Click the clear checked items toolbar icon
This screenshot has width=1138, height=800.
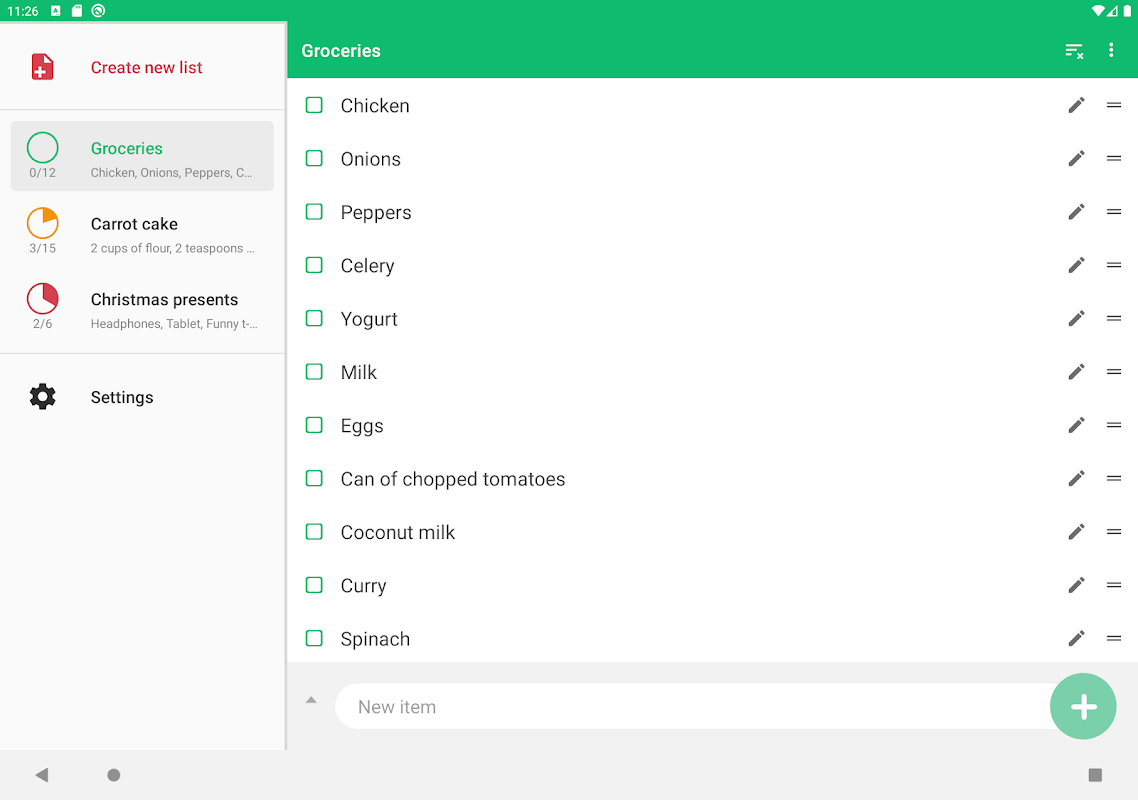pyautogui.click(x=1074, y=51)
